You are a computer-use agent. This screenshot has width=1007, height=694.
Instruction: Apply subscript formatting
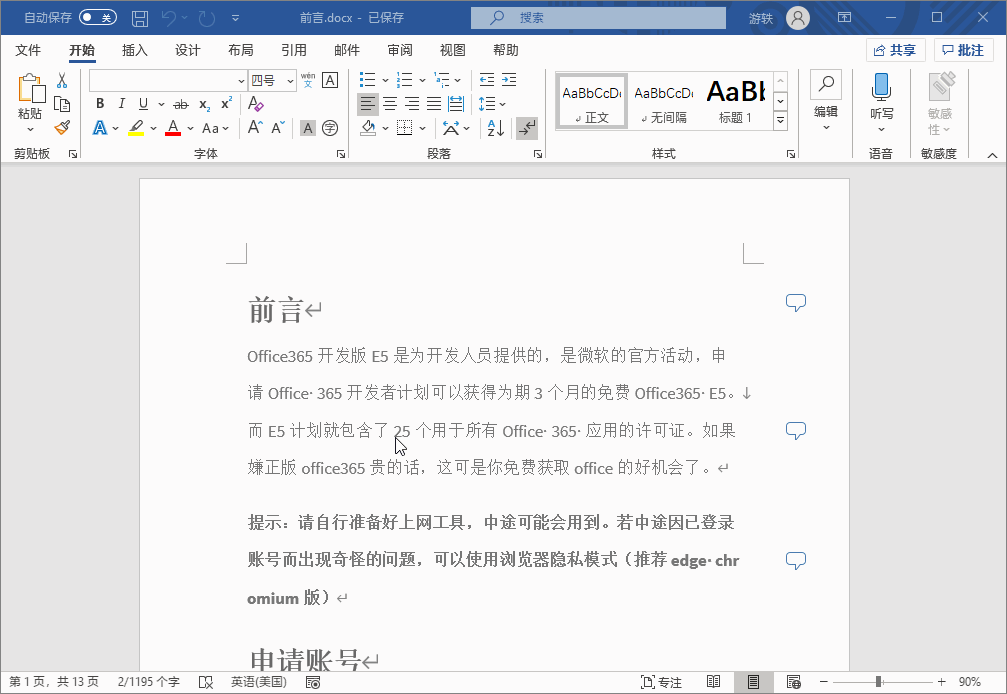pyautogui.click(x=204, y=104)
